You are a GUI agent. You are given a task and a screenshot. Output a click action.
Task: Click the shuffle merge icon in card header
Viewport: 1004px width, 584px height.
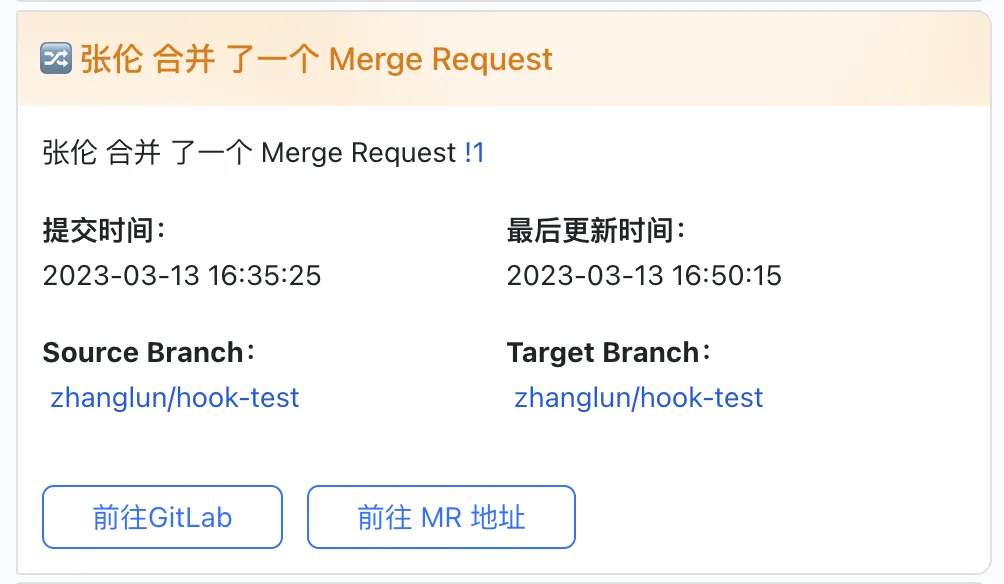(x=55, y=59)
